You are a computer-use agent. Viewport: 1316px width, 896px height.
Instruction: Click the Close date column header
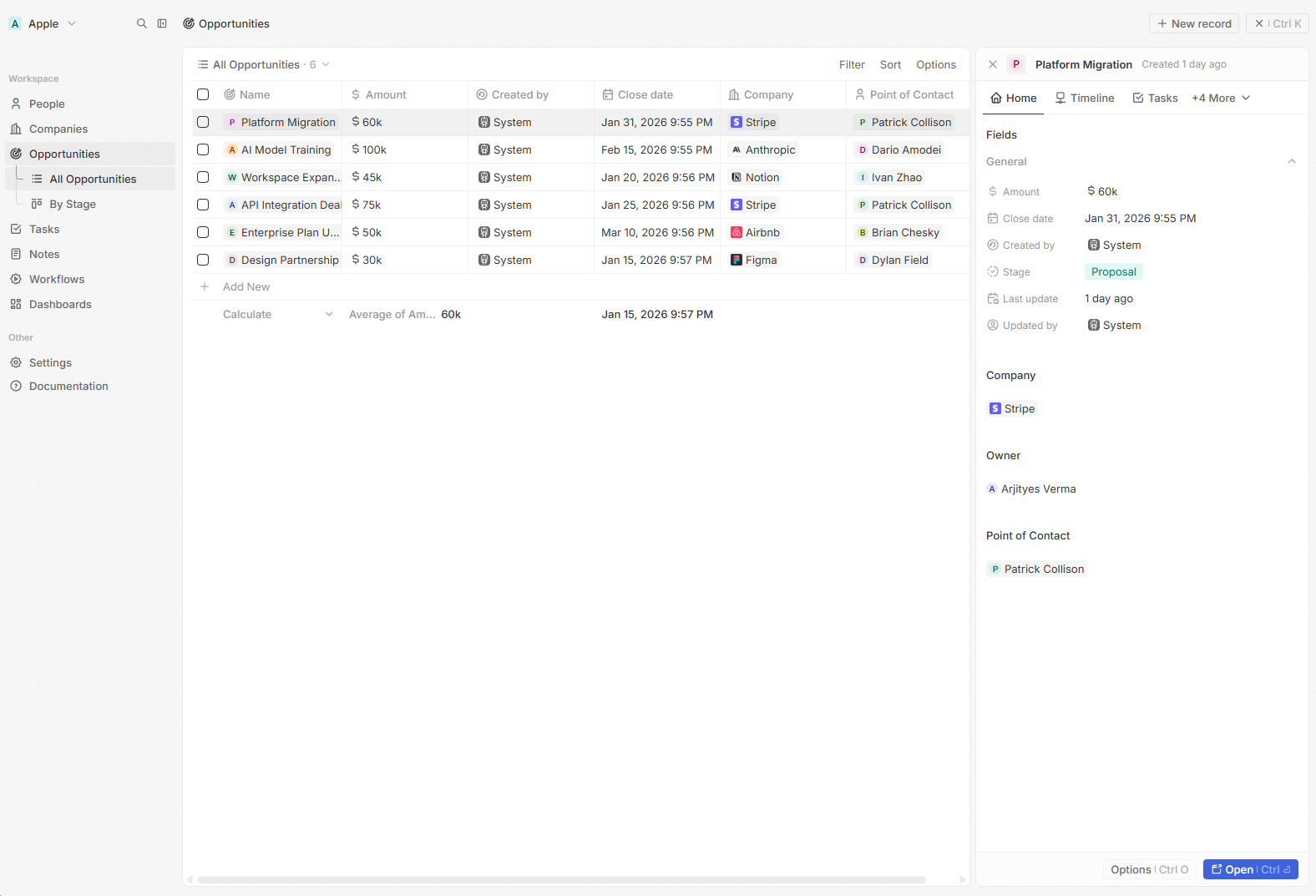657,94
